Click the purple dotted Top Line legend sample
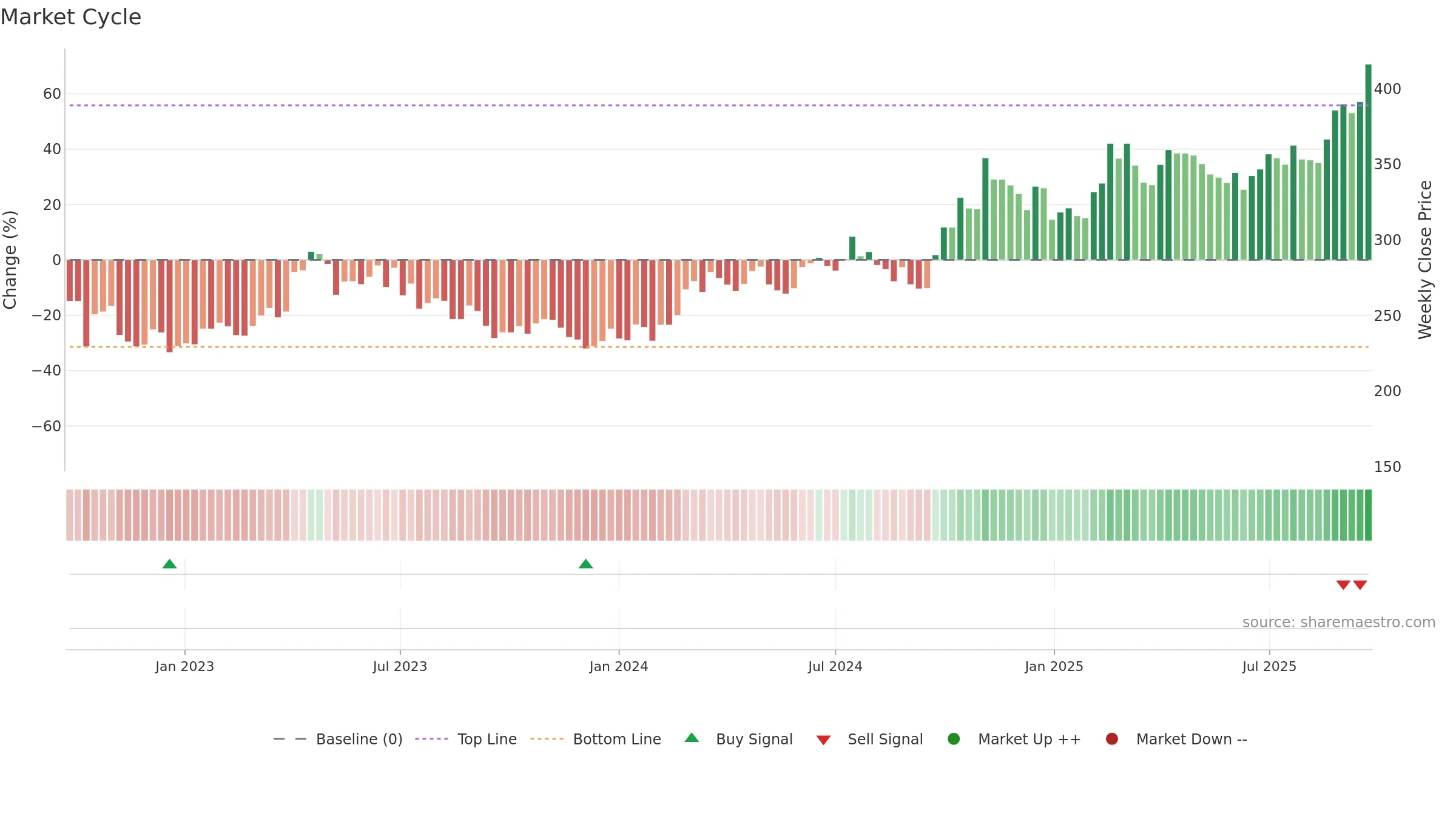Image resolution: width=1456 pixels, height=819 pixels. 431,739
